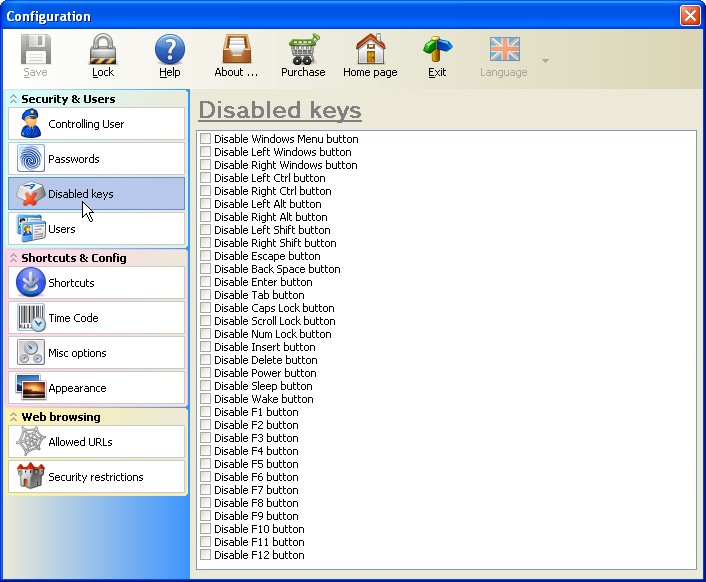Image resolution: width=706 pixels, height=582 pixels.
Task: Select the Time Code barcode icon
Action: tap(31, 318)
